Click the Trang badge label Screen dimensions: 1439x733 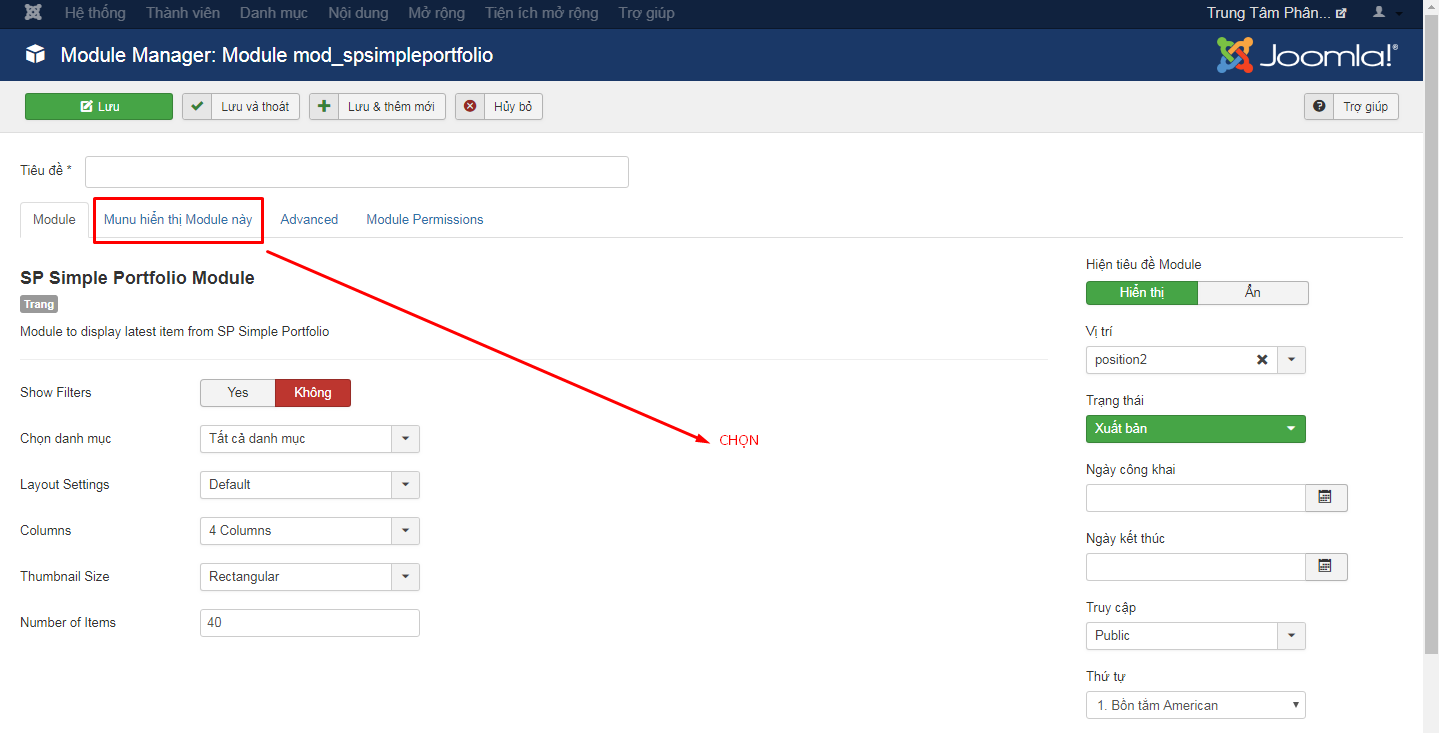tap(39, 304)
